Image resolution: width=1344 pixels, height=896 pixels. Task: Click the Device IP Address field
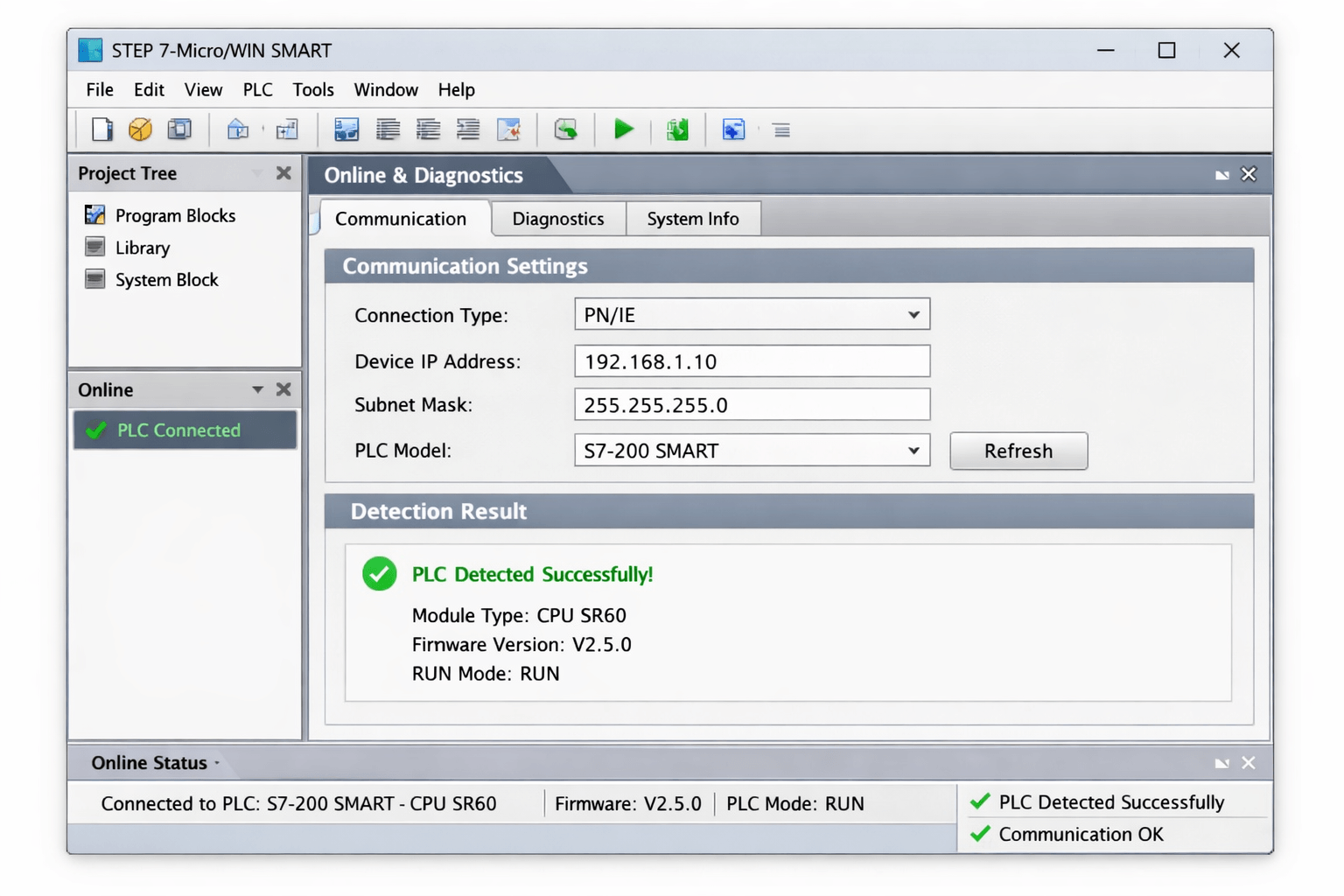[752, 361]
